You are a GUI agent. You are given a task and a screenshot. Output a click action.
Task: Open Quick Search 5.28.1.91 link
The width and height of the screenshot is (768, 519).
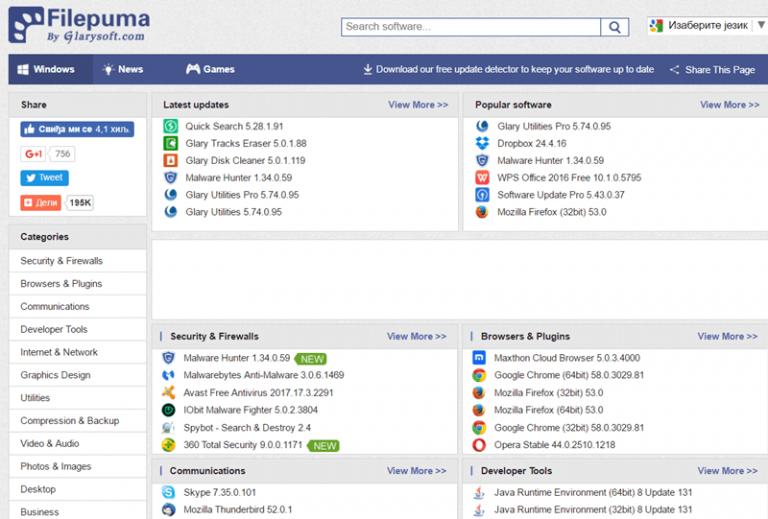click(234, 126)
